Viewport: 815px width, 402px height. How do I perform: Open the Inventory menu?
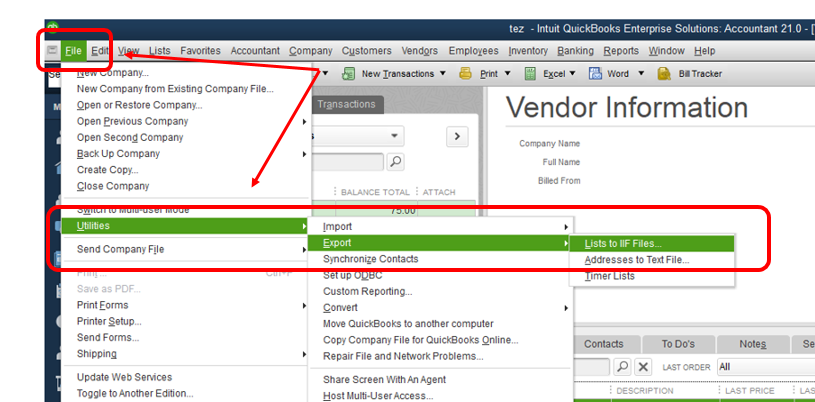[528, 51]
